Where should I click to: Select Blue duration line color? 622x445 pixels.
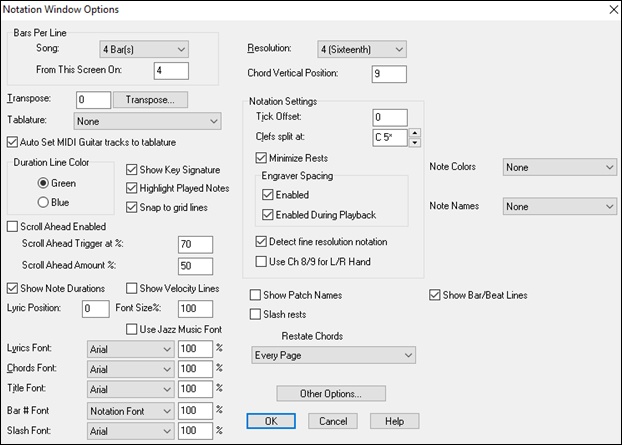click(42, 203)
